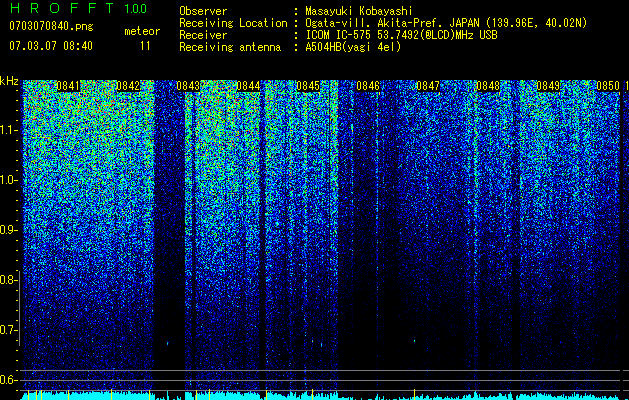Click the 0841 time marker
The height and width of the screenshot is (400, 629).
point(68,86)
